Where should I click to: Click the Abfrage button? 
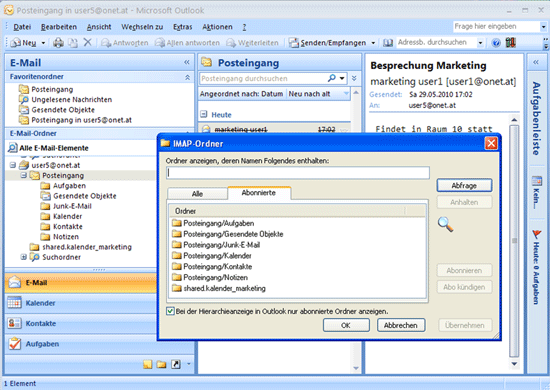[x=464, y=186]
